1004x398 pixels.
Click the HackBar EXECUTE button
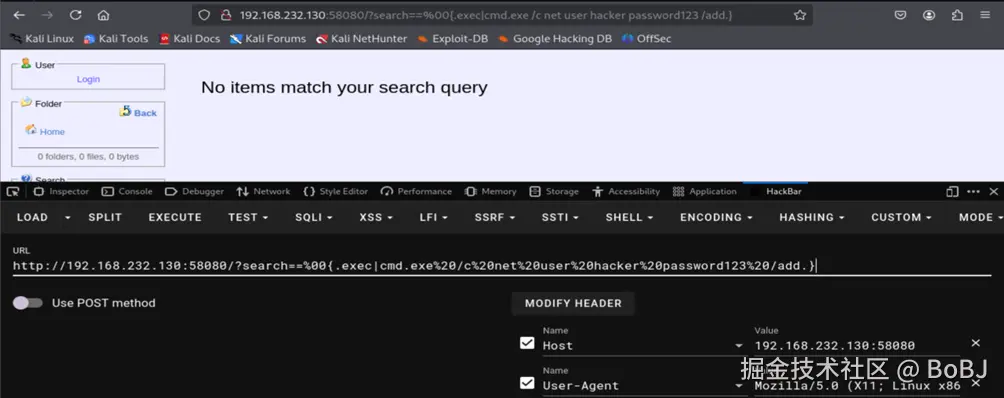[x=175, y=218]
